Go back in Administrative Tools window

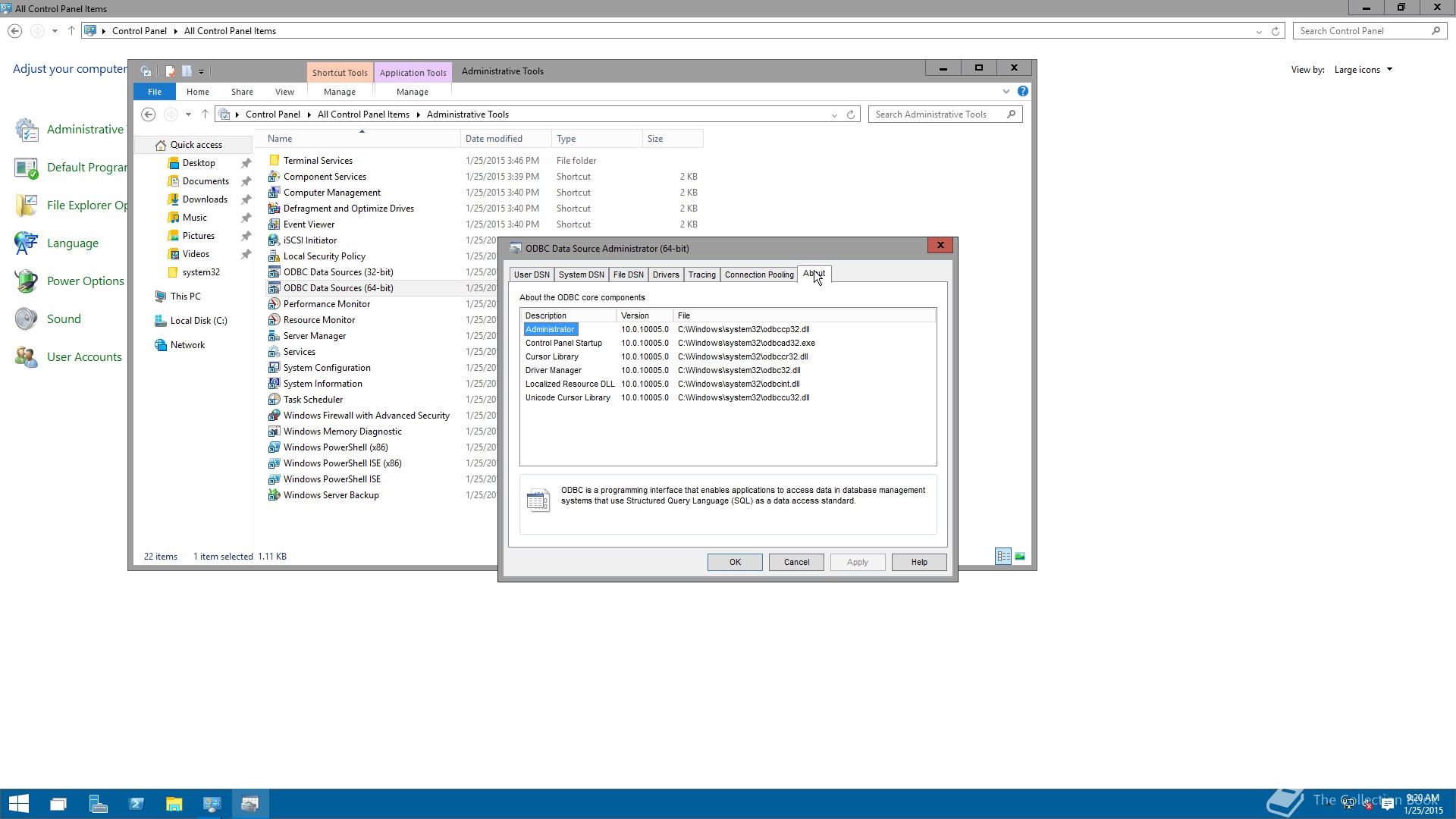(x=149, y=115)
